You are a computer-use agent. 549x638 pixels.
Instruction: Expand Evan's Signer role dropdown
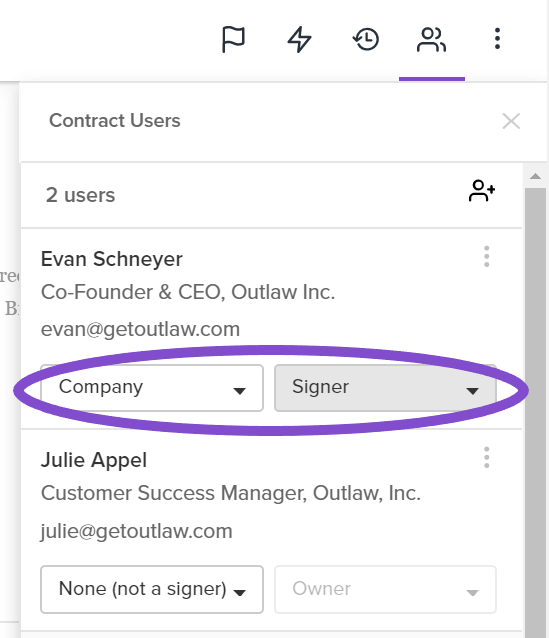coord(385,388)
